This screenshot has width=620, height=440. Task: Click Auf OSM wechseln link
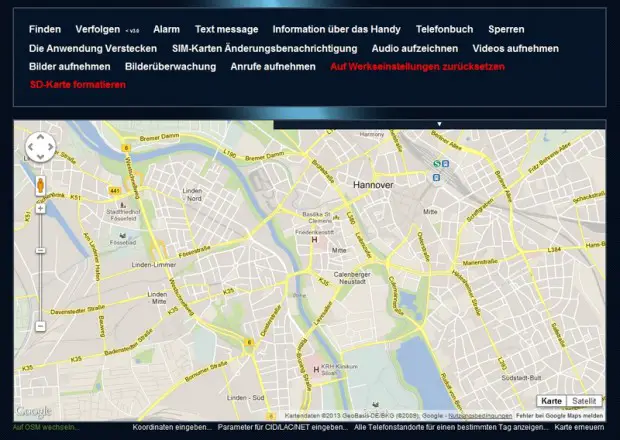(x=46, y=427)
